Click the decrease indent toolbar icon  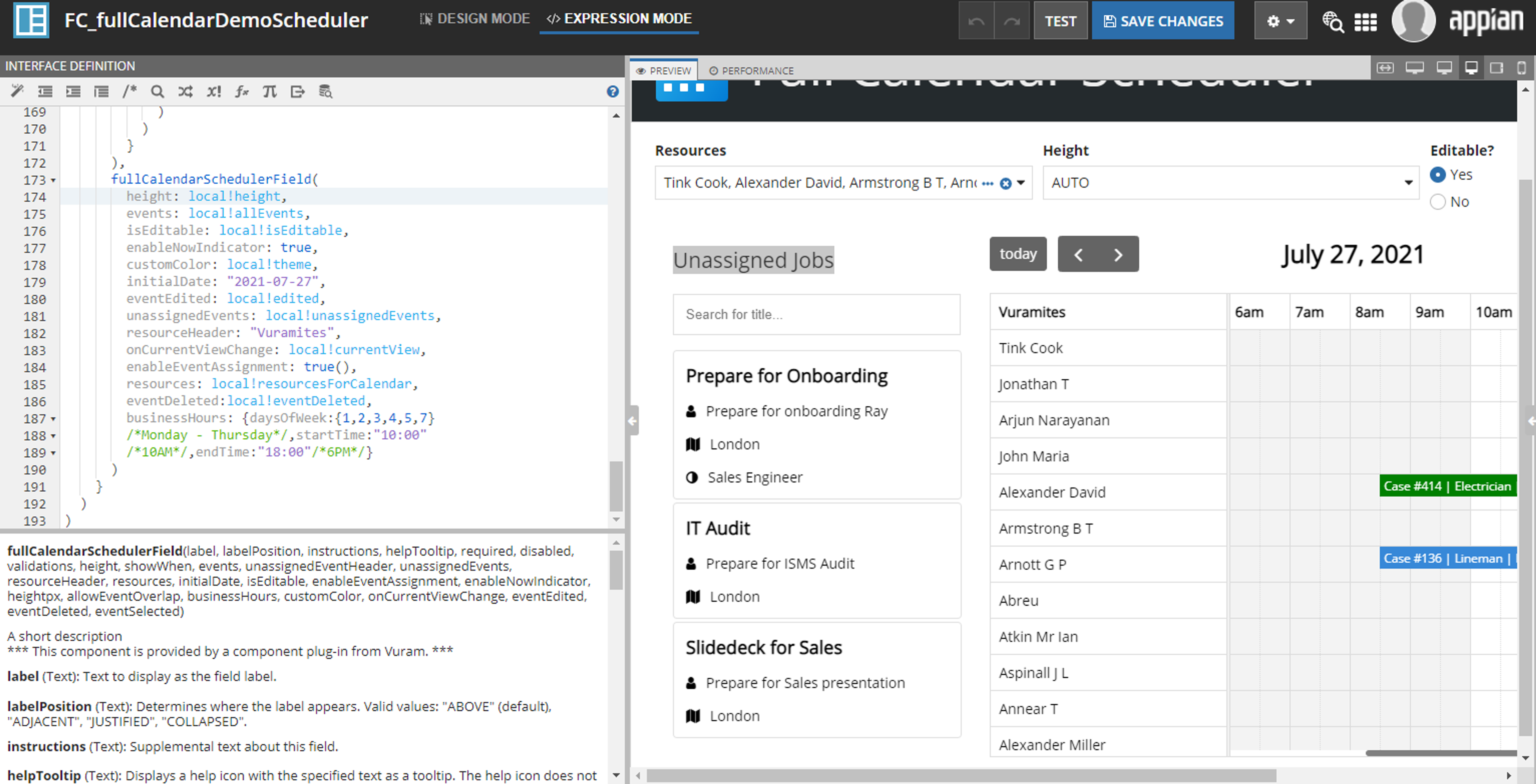point(45,91)
